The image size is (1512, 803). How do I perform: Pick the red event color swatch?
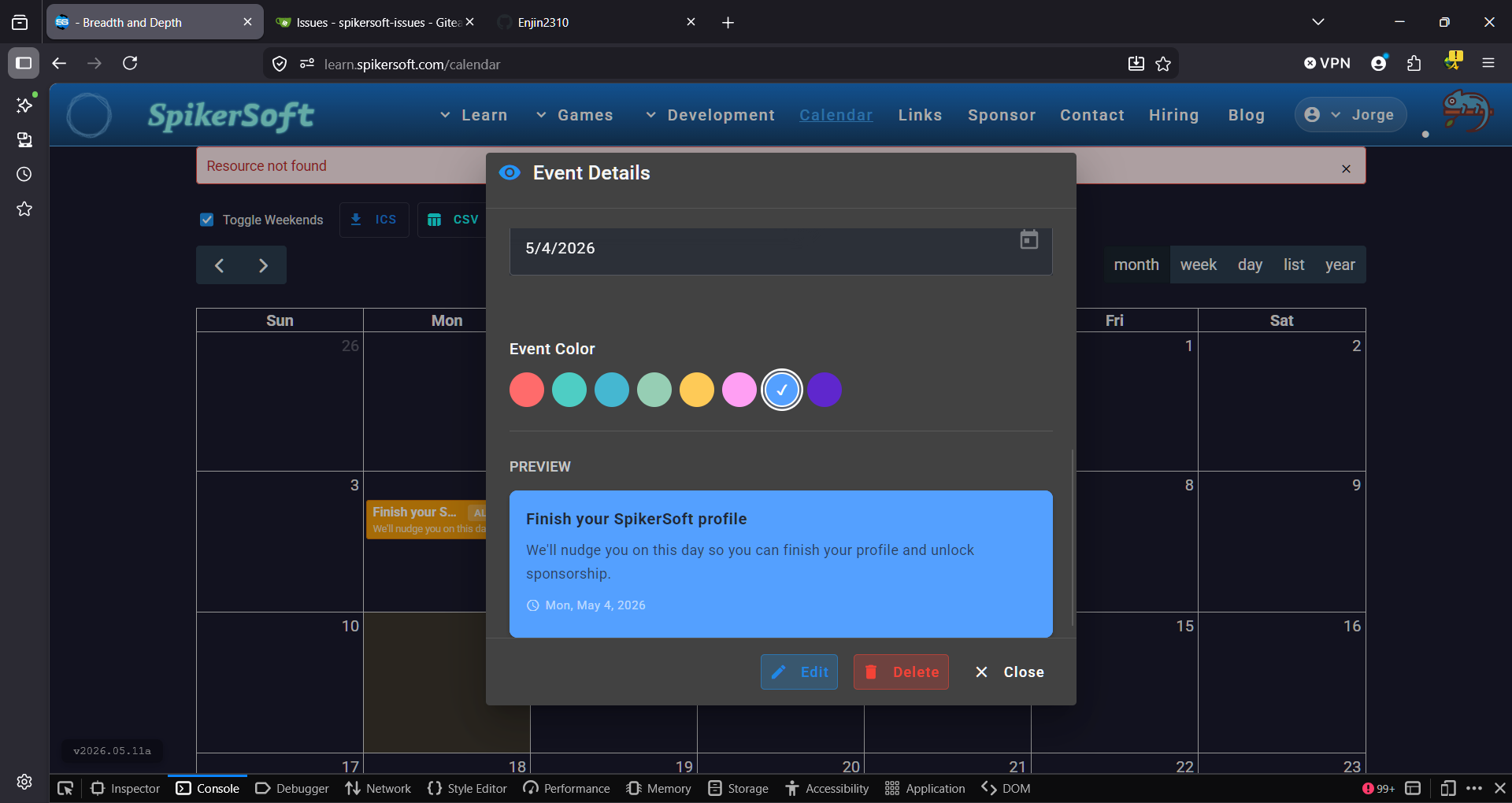click(527, 390)
